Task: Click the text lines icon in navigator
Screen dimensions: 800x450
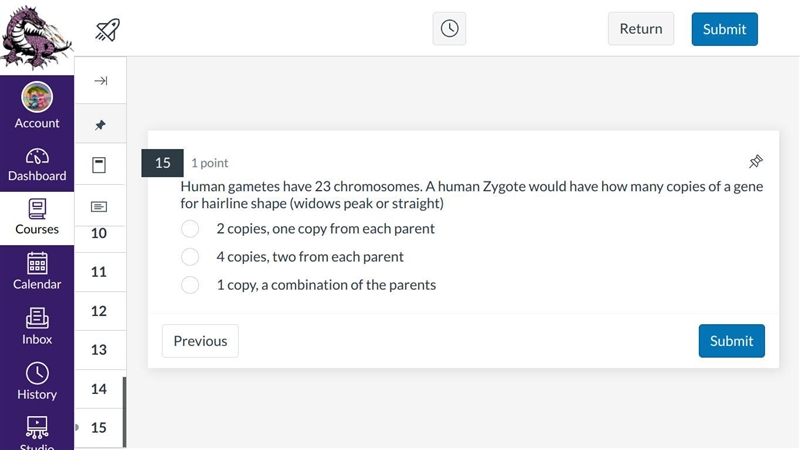Action: tap(99, 206)
